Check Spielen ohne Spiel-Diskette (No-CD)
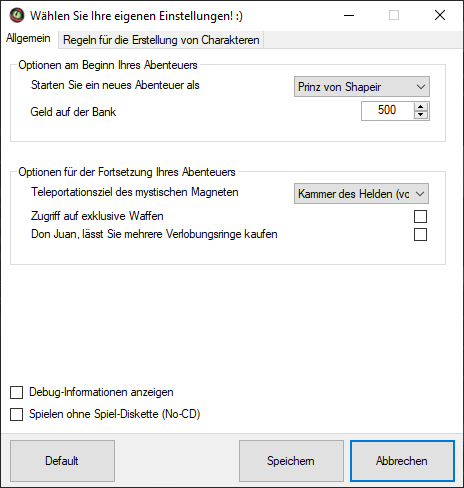Screen dimensions: 464x488 [x=16, y=415]
